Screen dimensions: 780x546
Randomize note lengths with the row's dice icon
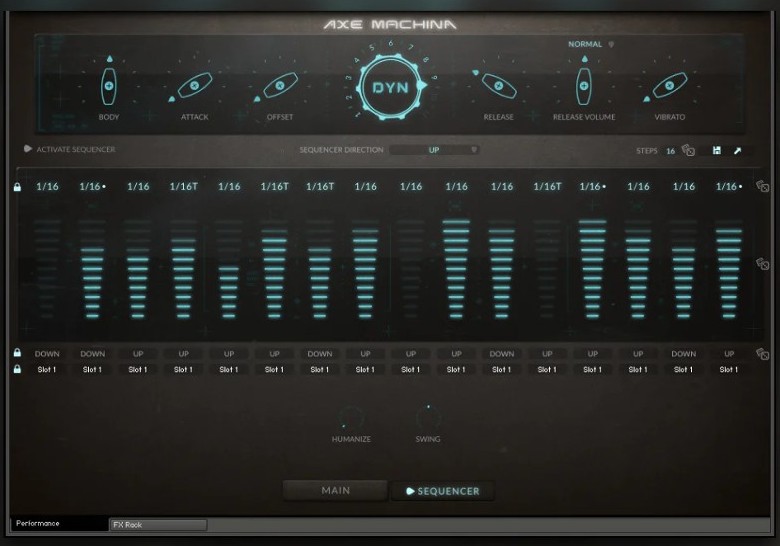coord(763,186)
